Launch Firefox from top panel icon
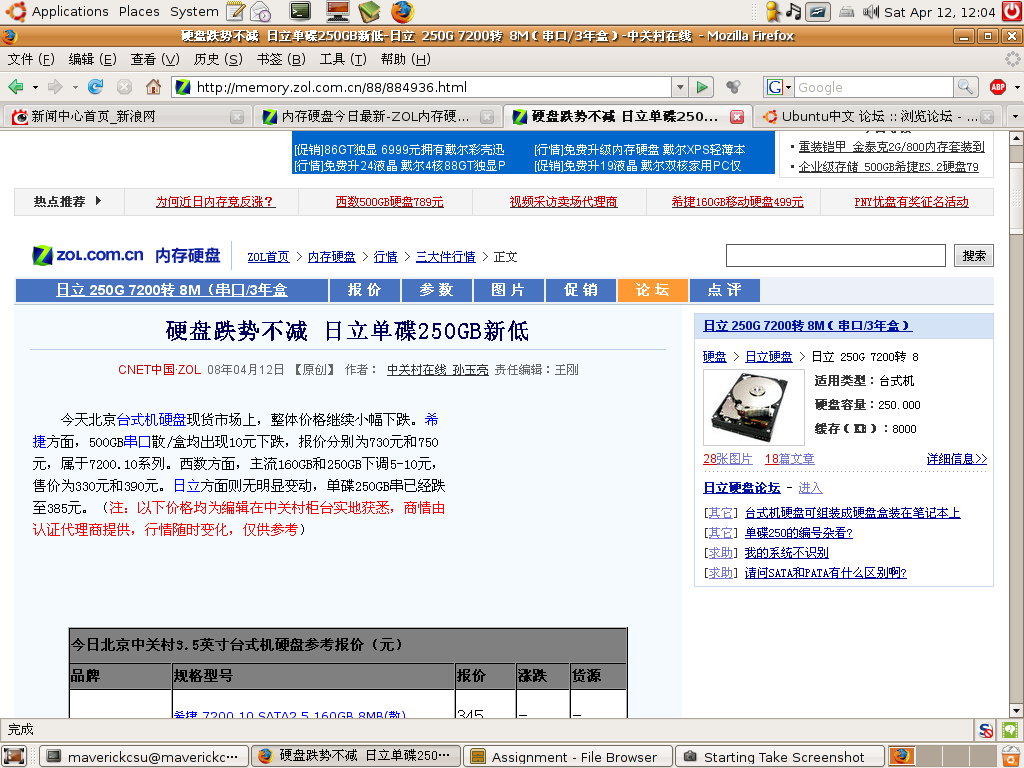The image size is (1024, 768). pos(402,11)
